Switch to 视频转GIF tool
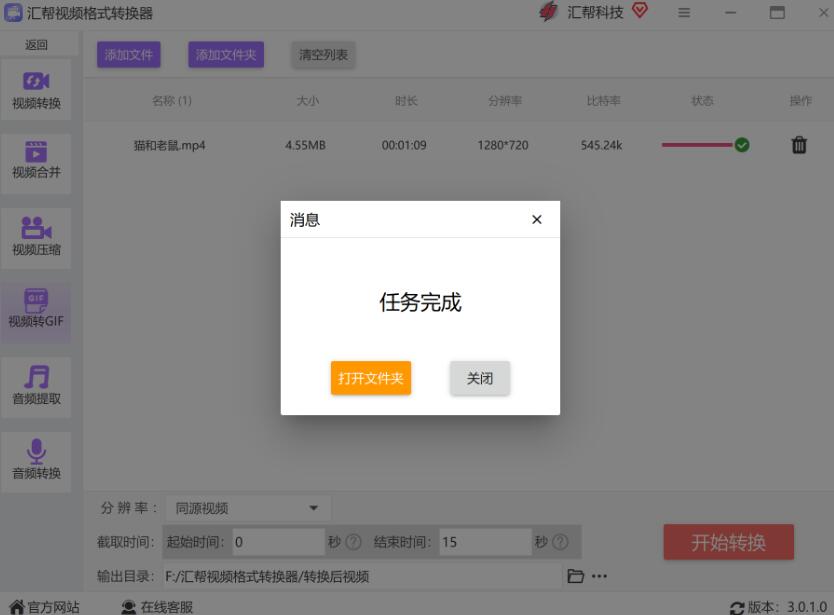Viewport: 834px width, 615px height. [x=36, y=310]
